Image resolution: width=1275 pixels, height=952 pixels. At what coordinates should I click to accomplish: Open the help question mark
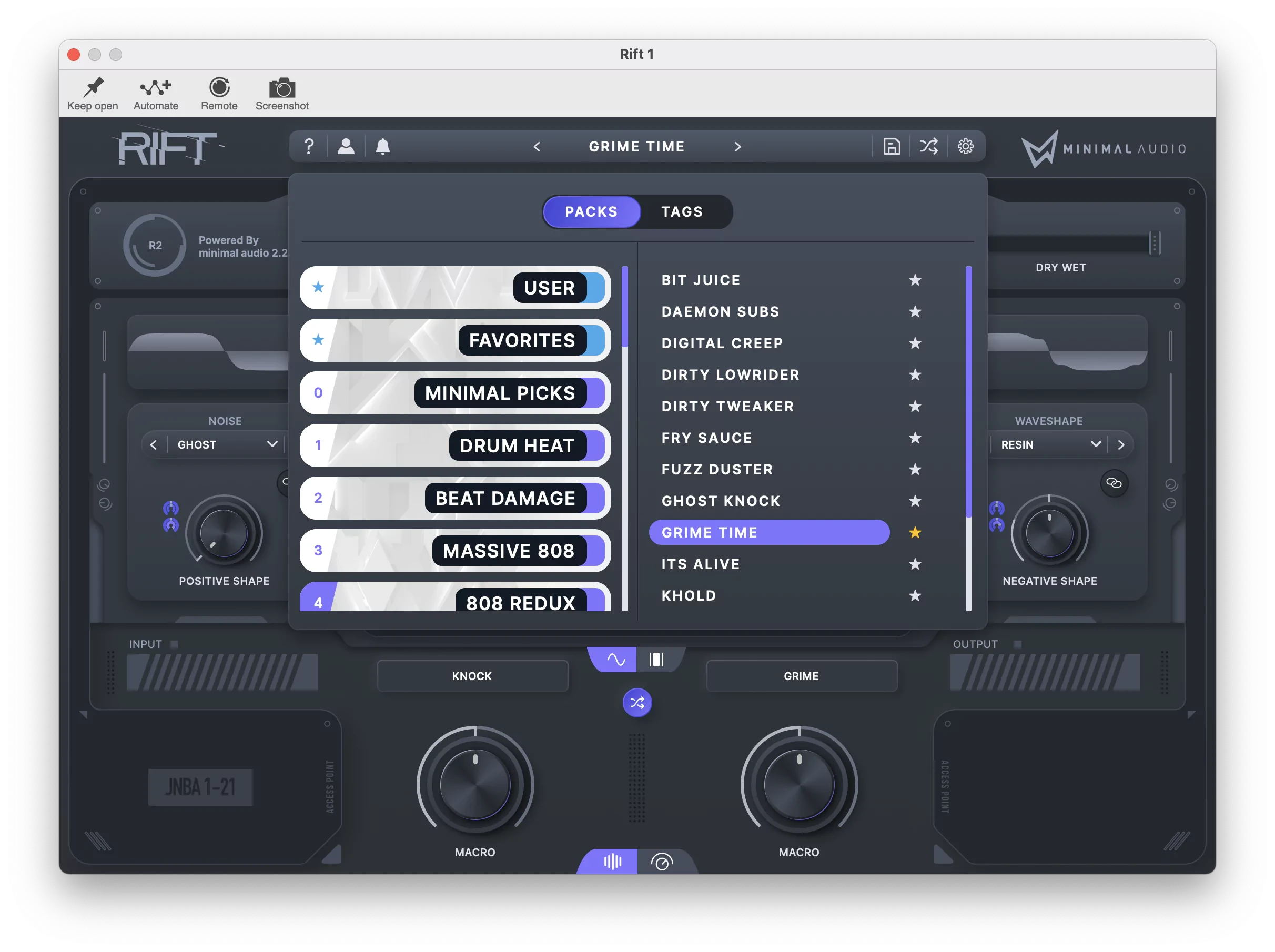pyautogui.click(x=309, y=146)
